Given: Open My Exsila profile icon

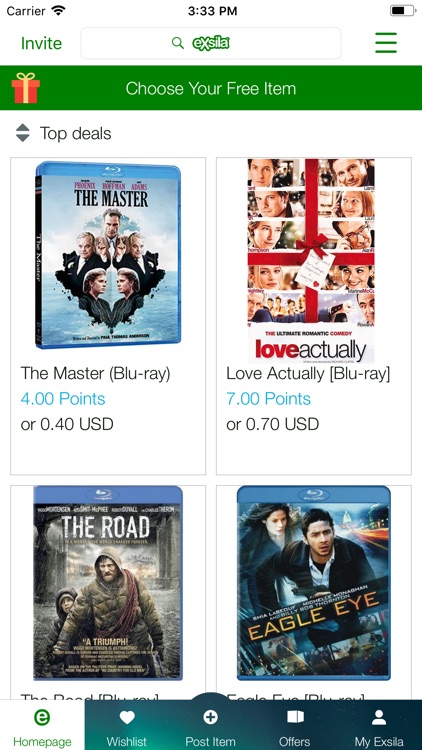Looking at the screenshot, I should click(379, 717).
